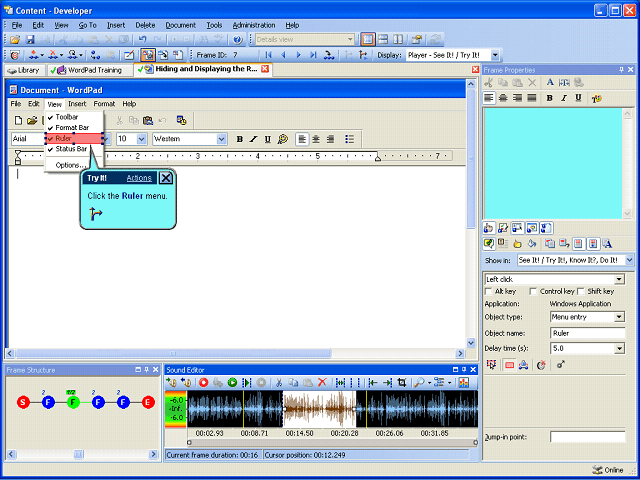Screen dimensions: 640x480
Task: Open the Show in dropdown
Action: 629,260
